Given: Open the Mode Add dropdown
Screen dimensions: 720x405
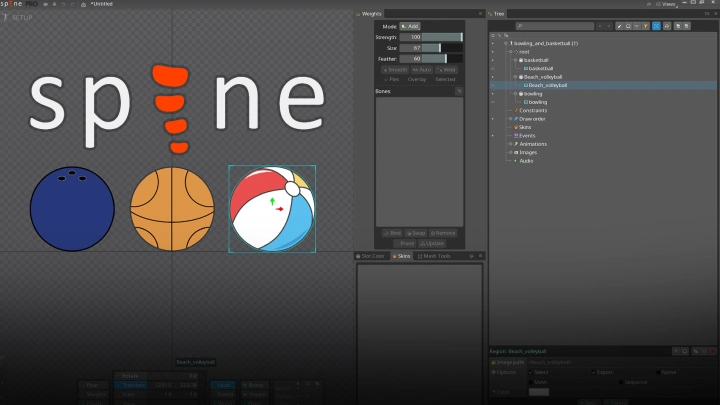Looking at the screenshot, I should tap(410, 26).
